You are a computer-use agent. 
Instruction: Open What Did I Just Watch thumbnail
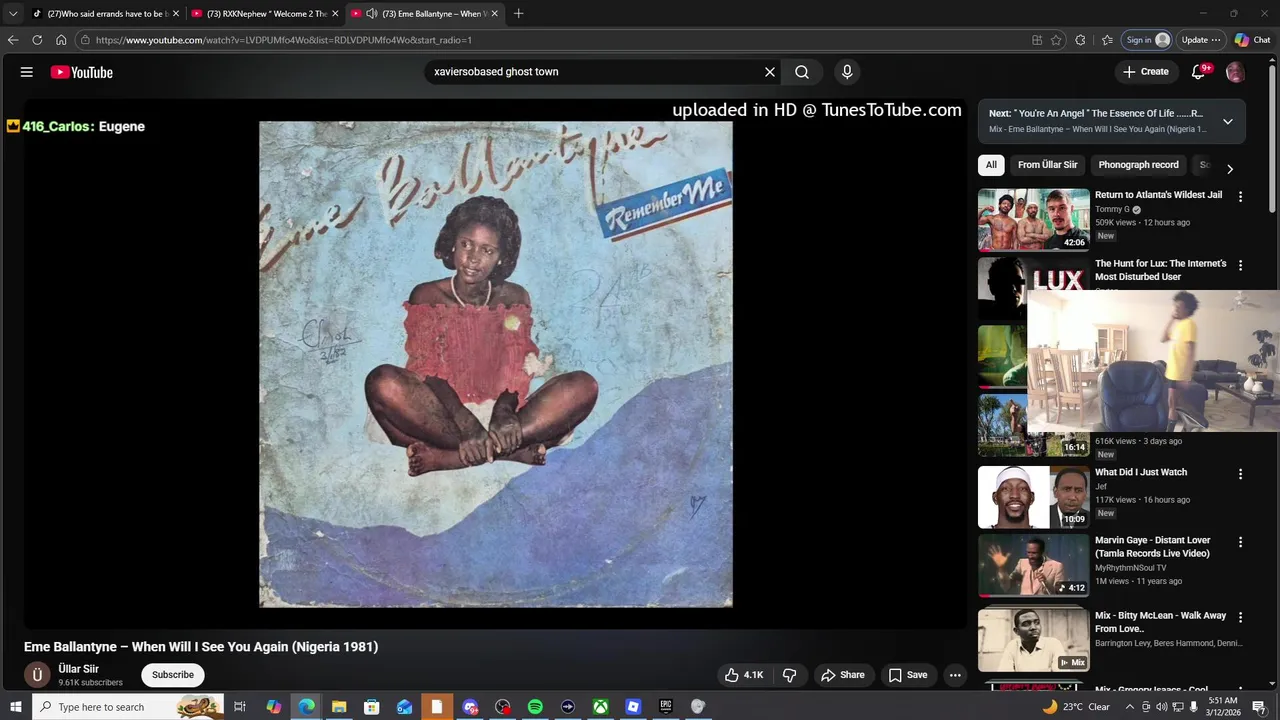pos(1033,497)
